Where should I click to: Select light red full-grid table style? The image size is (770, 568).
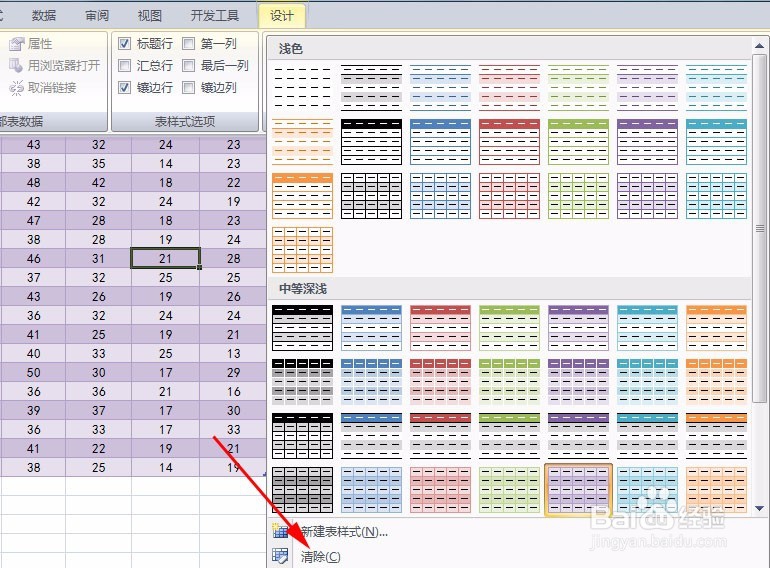pos(509,196)
